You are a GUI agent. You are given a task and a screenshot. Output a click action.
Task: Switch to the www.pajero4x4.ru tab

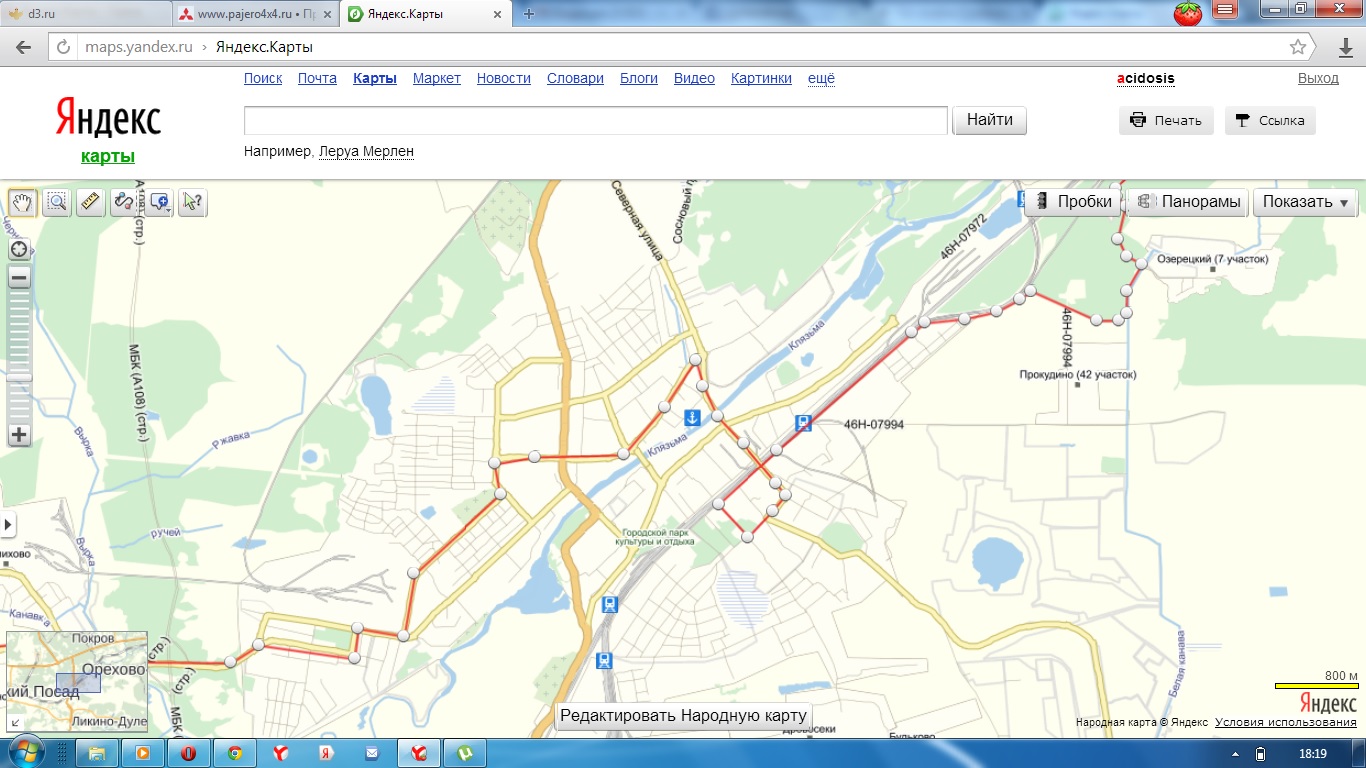[256, 14]
